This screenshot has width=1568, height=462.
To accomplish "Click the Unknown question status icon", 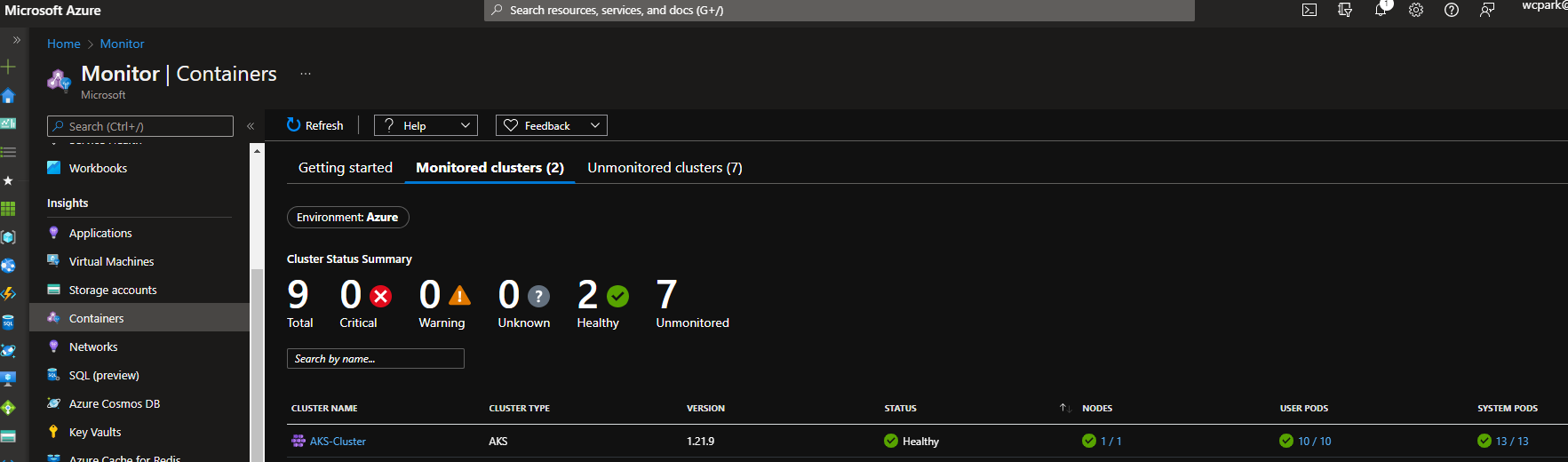I will tap(538, 296).
